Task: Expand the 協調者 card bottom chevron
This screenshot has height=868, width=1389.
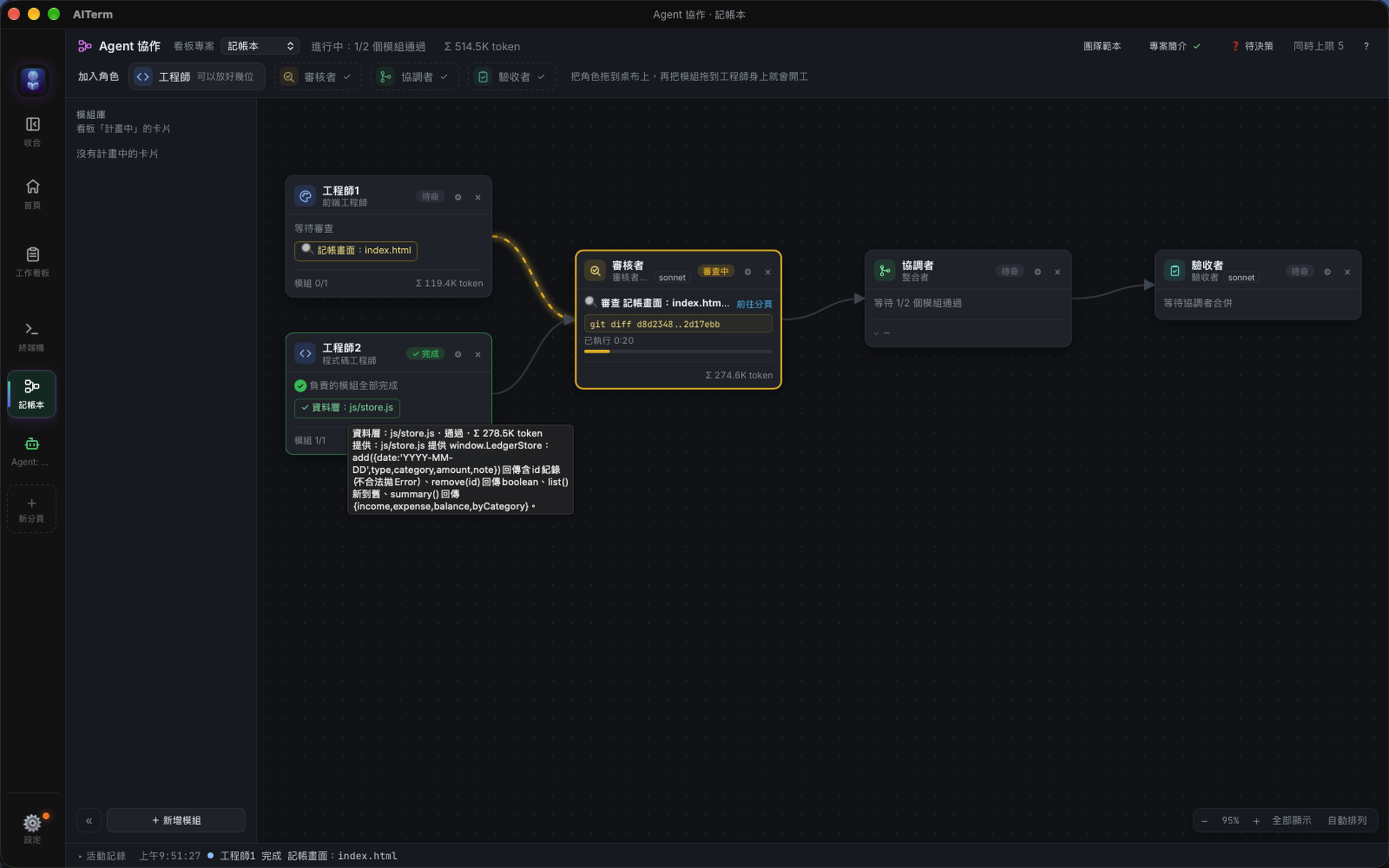Action: pos(876,333)
